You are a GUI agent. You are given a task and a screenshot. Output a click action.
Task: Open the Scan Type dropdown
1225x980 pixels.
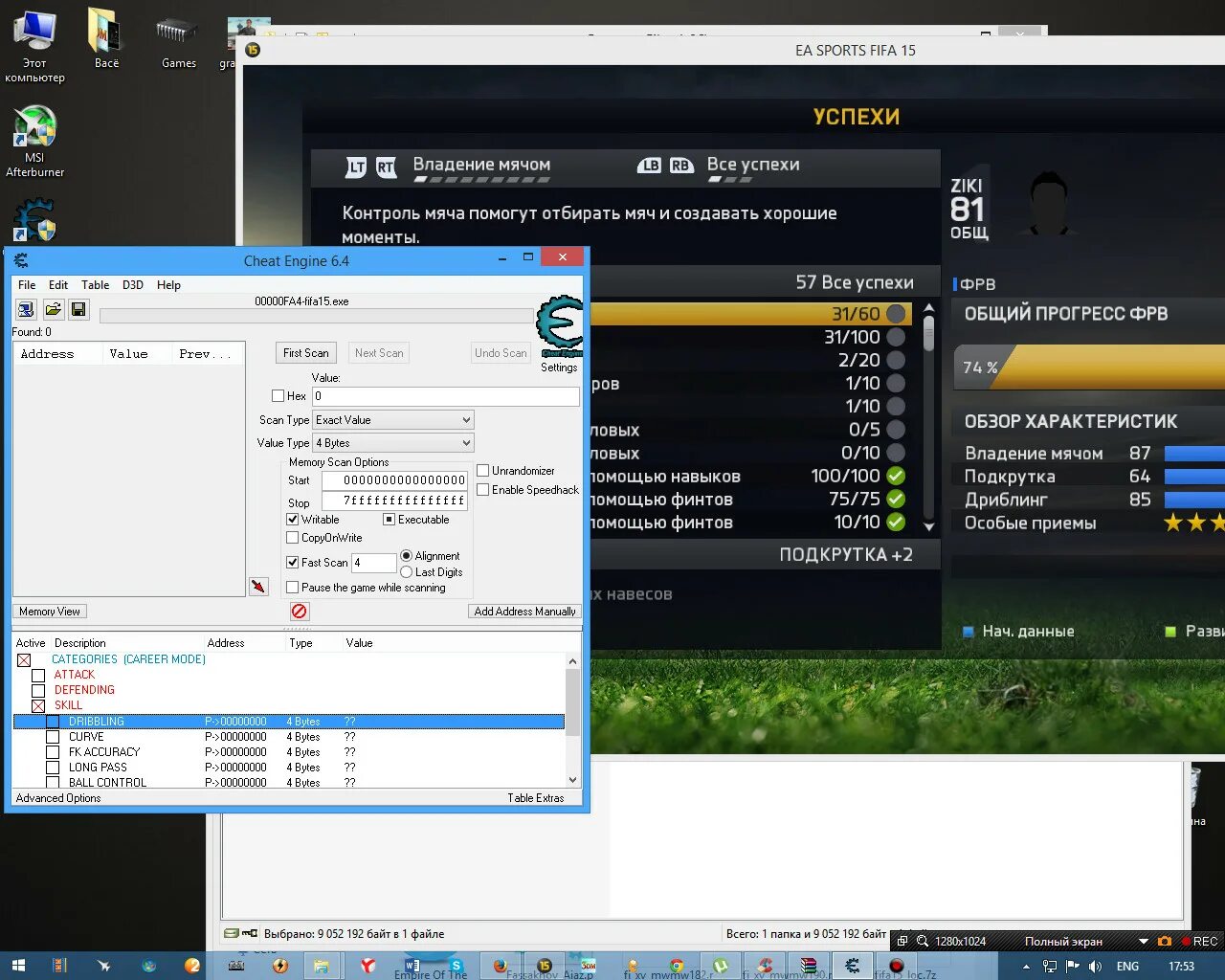coord(393,420)
